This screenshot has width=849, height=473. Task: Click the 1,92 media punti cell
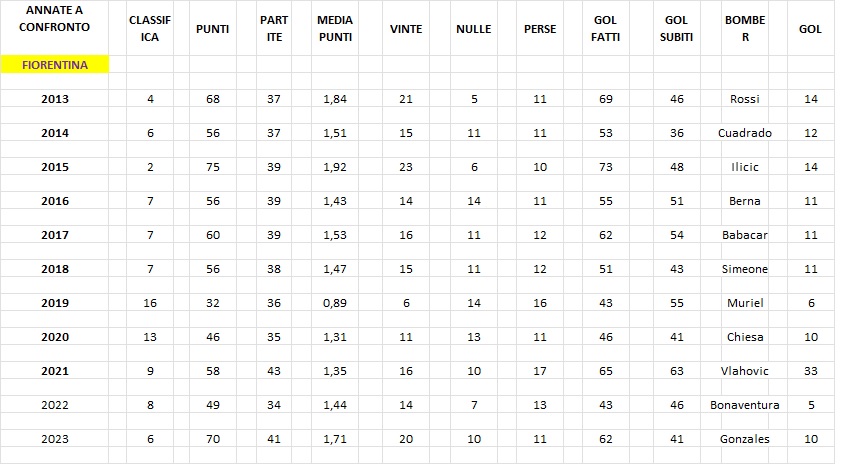pyautogui.click(x=335, y=167)
